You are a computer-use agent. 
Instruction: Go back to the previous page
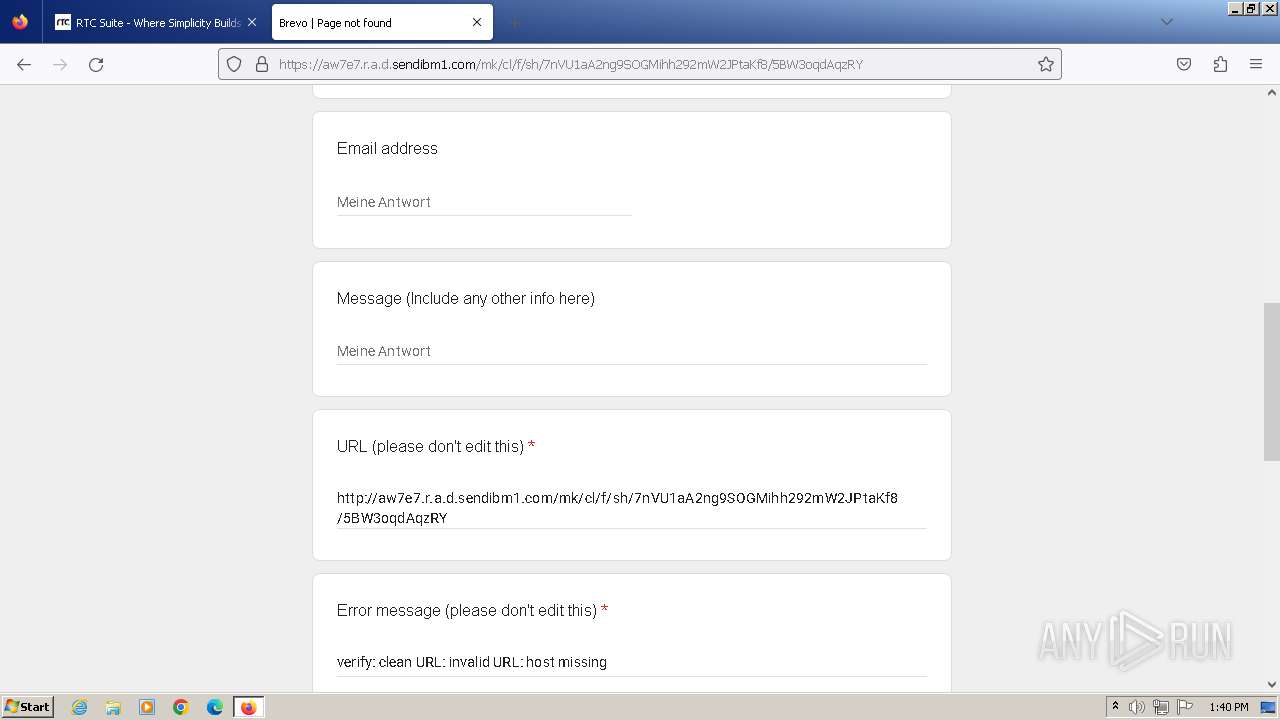coord(24,64)
